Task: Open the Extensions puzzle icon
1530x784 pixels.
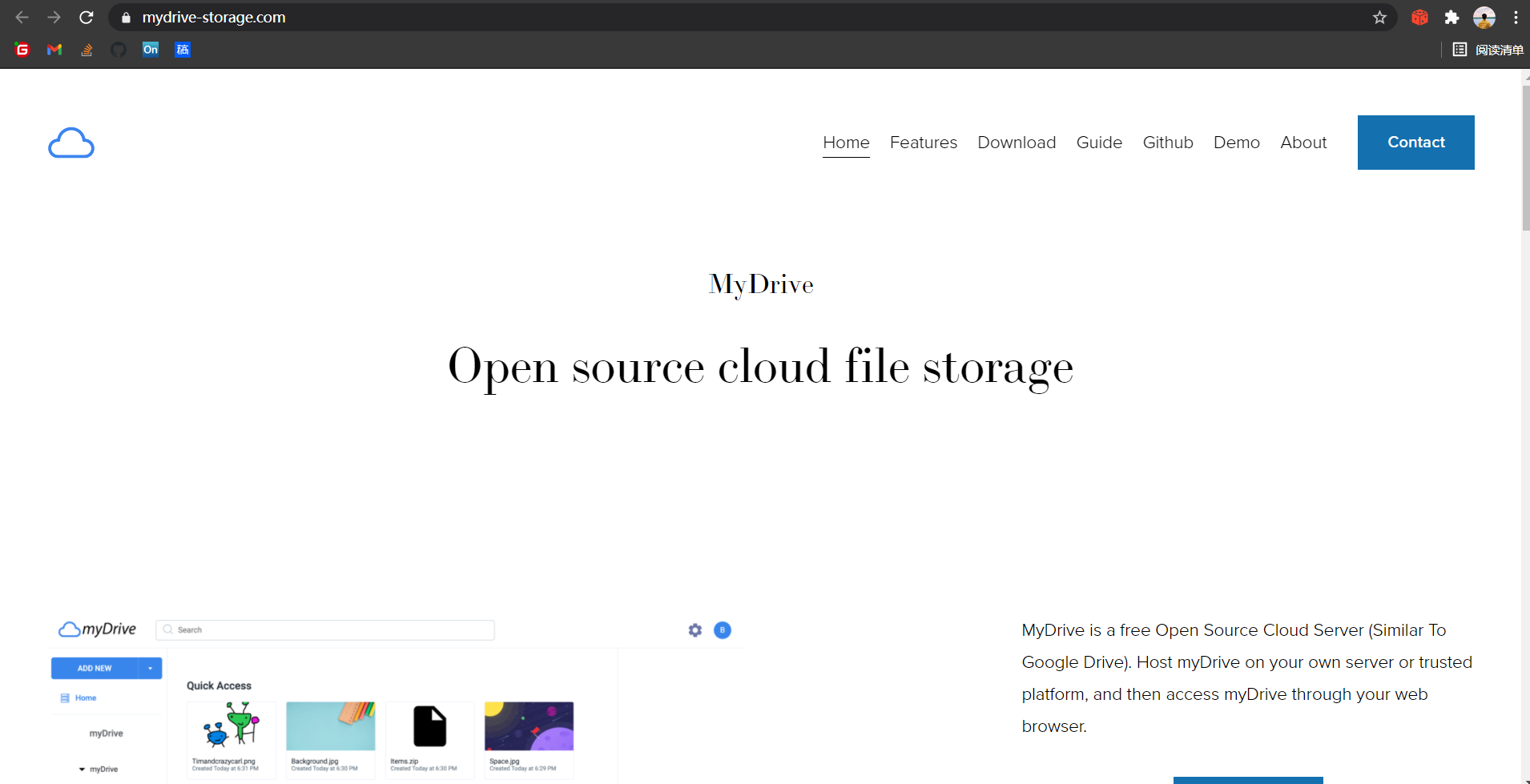Action: click(x=1451, y=18)
